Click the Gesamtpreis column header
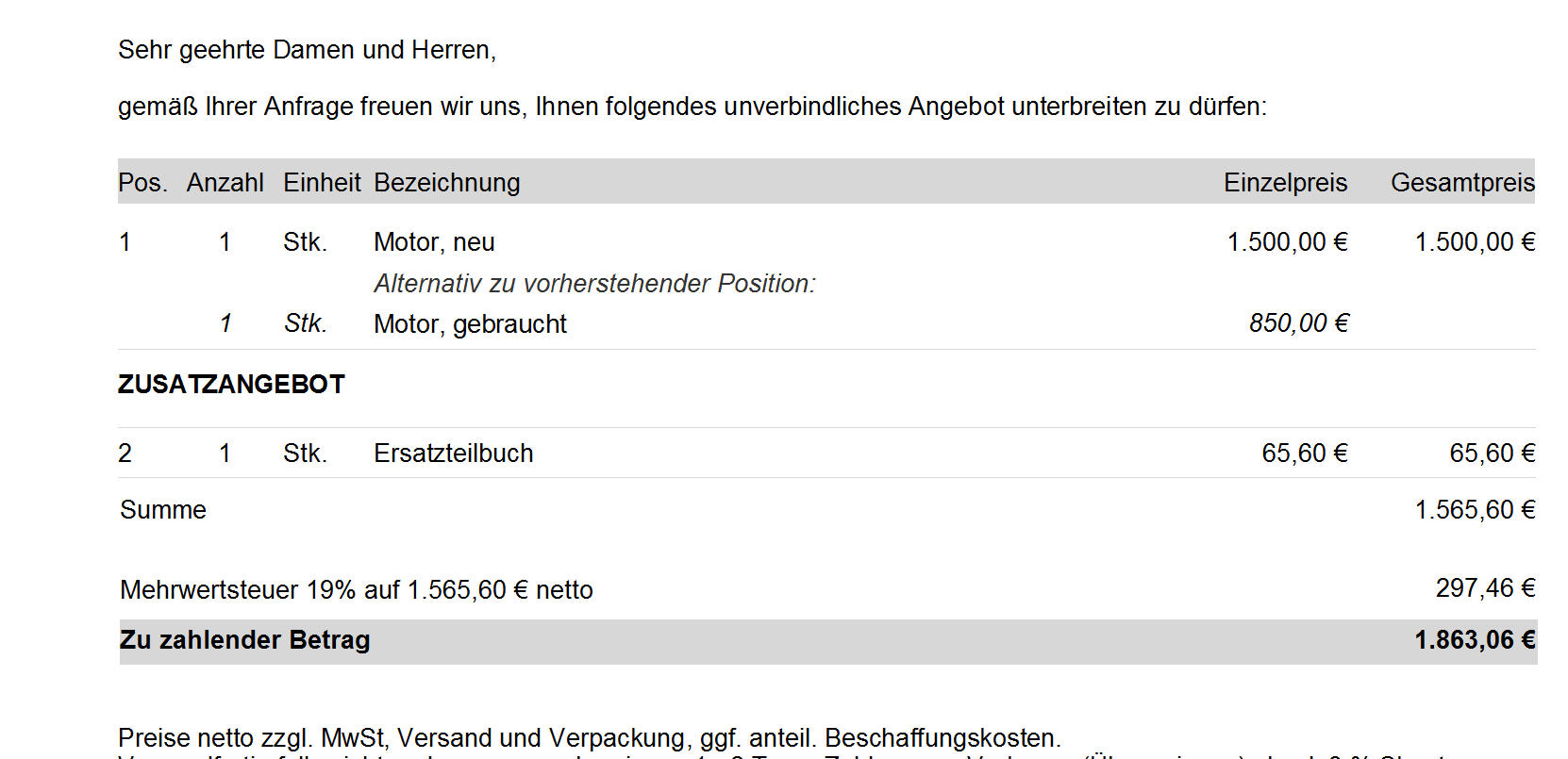The height and width of the screenshot is (759, 1568). (1462, 182)
